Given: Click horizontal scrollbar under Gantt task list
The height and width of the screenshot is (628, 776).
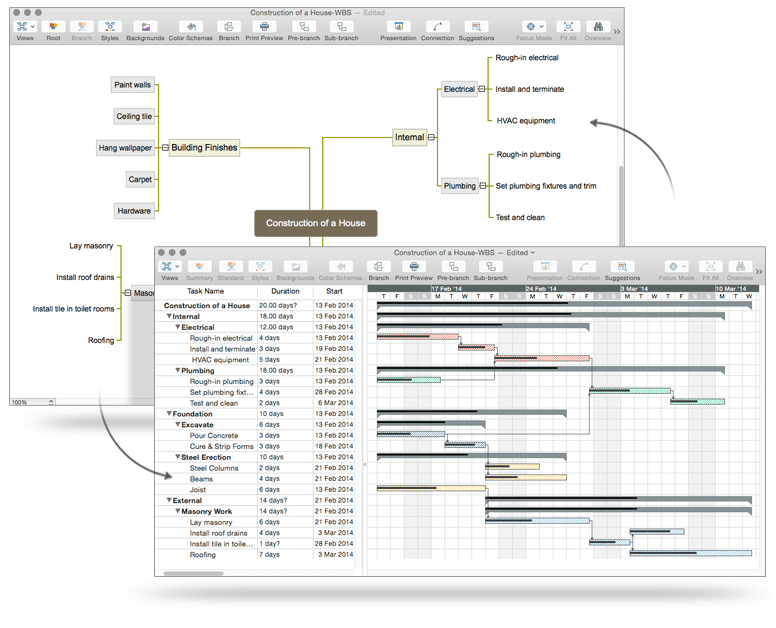Looking at the screenshot, I should (194, 574).
